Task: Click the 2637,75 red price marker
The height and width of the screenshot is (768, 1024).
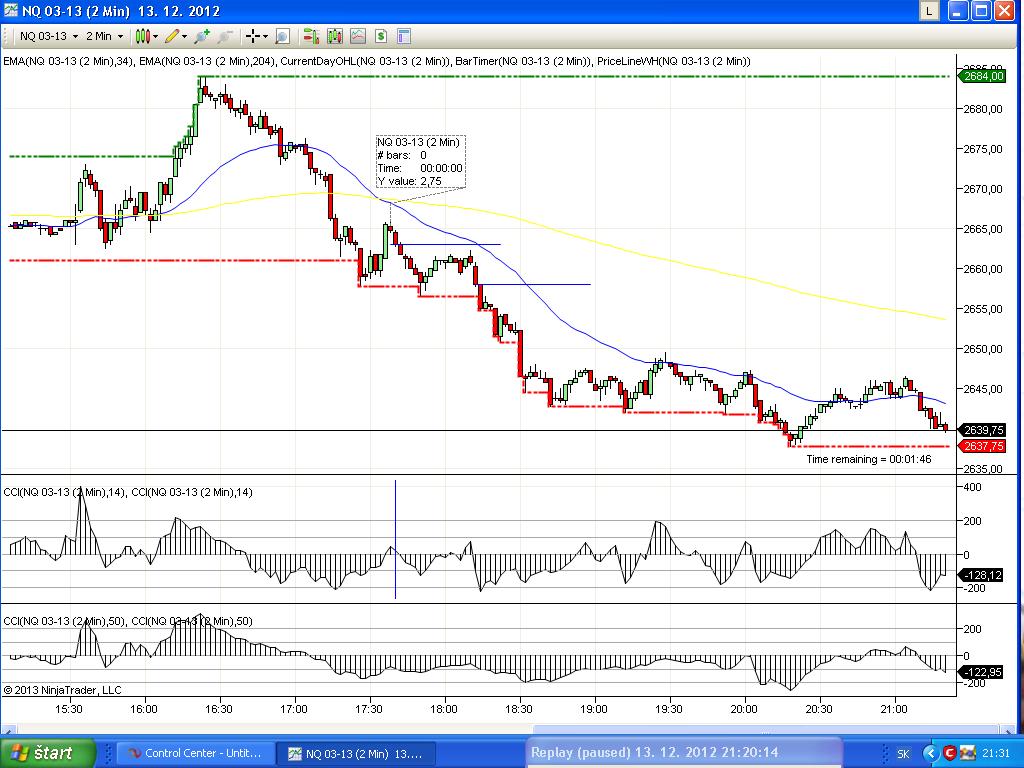Action: tap(981, 446)
